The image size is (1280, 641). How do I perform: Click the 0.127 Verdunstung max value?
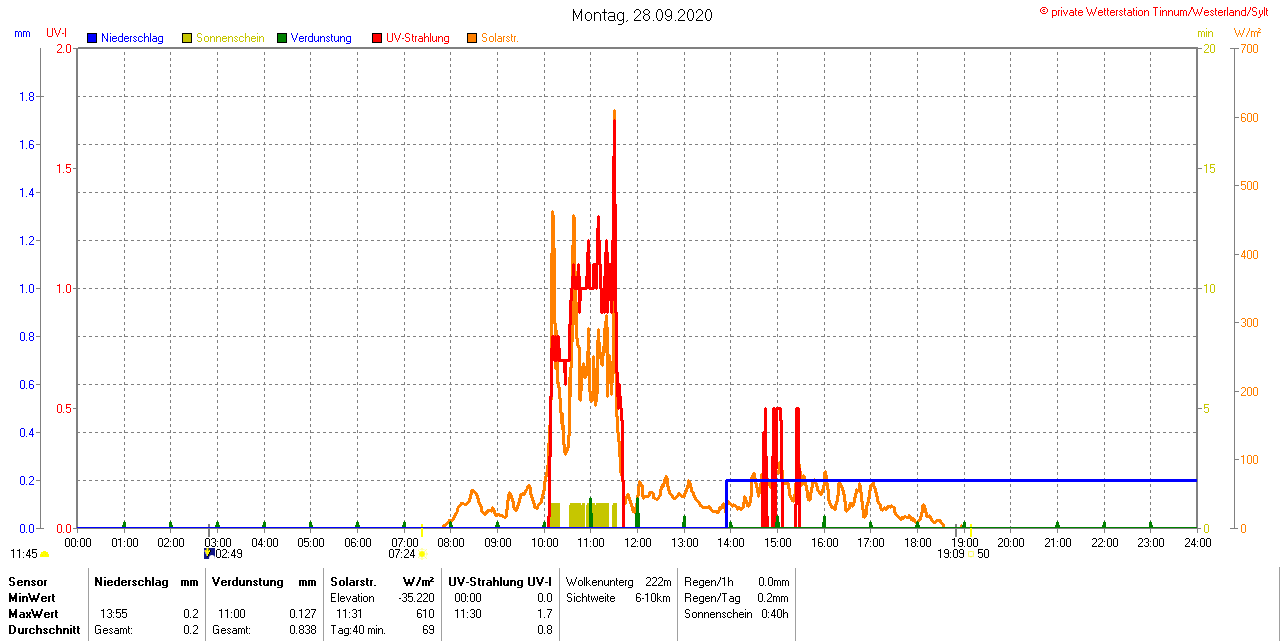tap(301, 613)
